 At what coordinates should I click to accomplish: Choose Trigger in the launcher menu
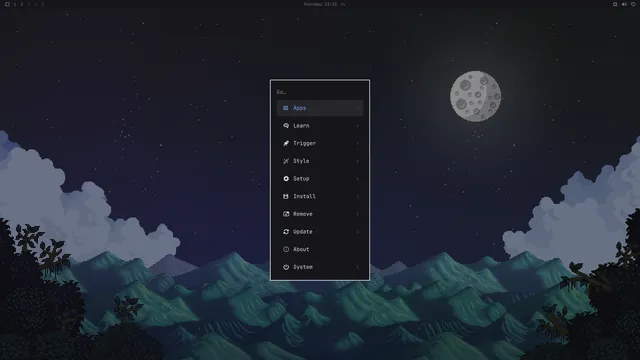pyautogui.click(x=320, y=143)
